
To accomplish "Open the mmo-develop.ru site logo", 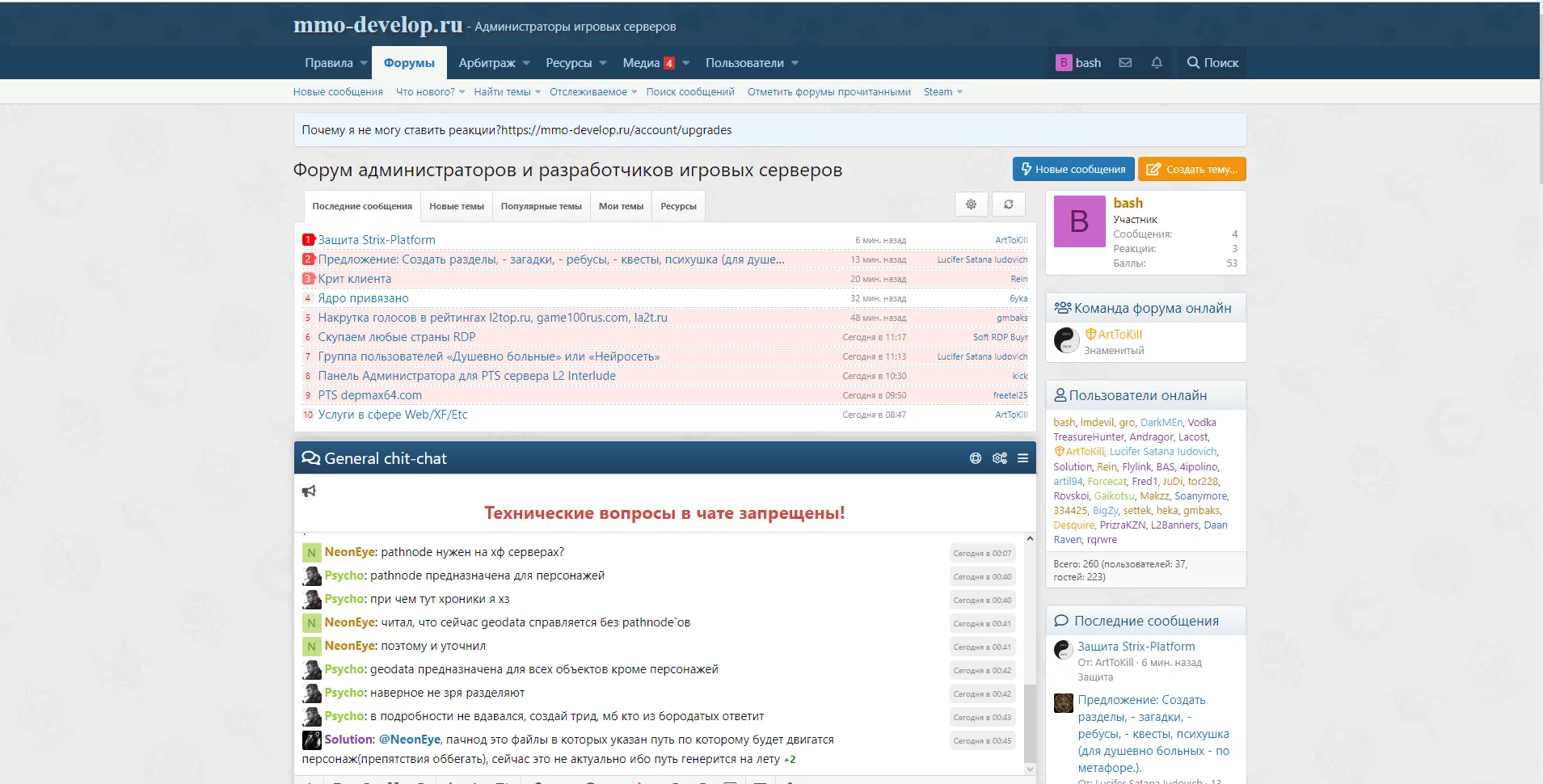I will [377, 25].
